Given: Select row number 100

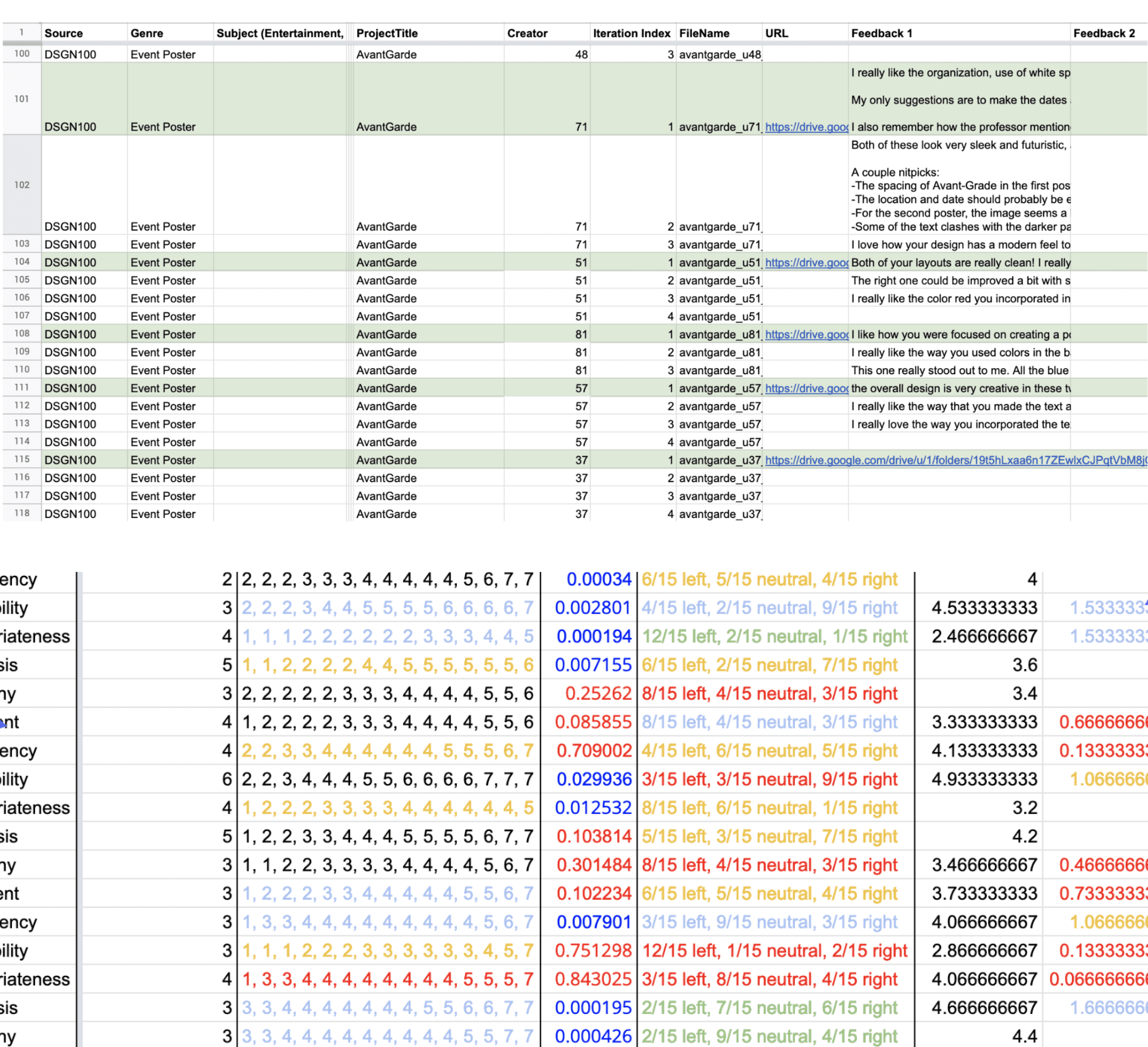Looking at the screenshot, I should (x=22, y=53).
